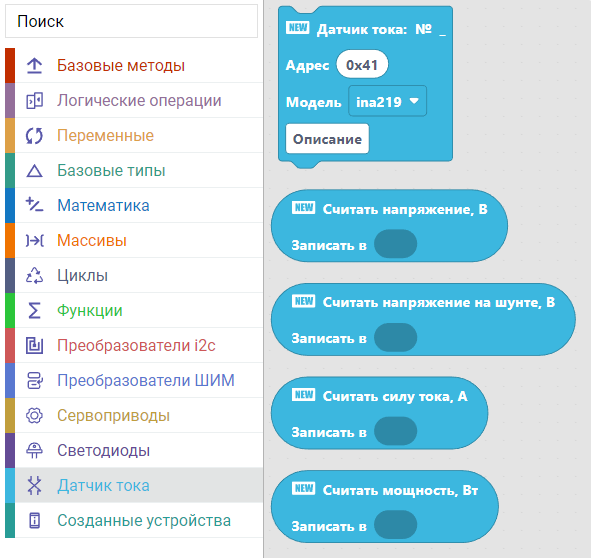Click the Описание button in sensor block
The width and height of the screenshot is (591, 558).
[327, 139]
